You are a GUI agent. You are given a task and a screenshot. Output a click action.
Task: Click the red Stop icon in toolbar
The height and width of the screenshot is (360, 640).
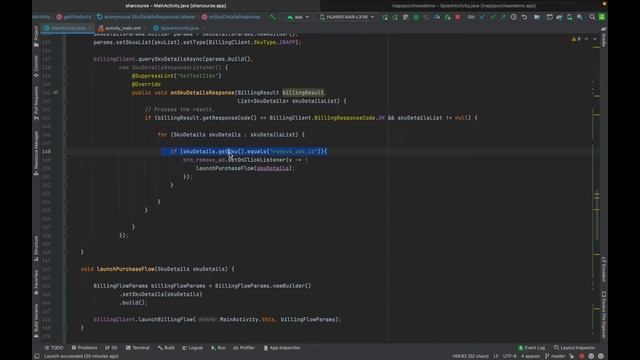click(x=458, y=17)
